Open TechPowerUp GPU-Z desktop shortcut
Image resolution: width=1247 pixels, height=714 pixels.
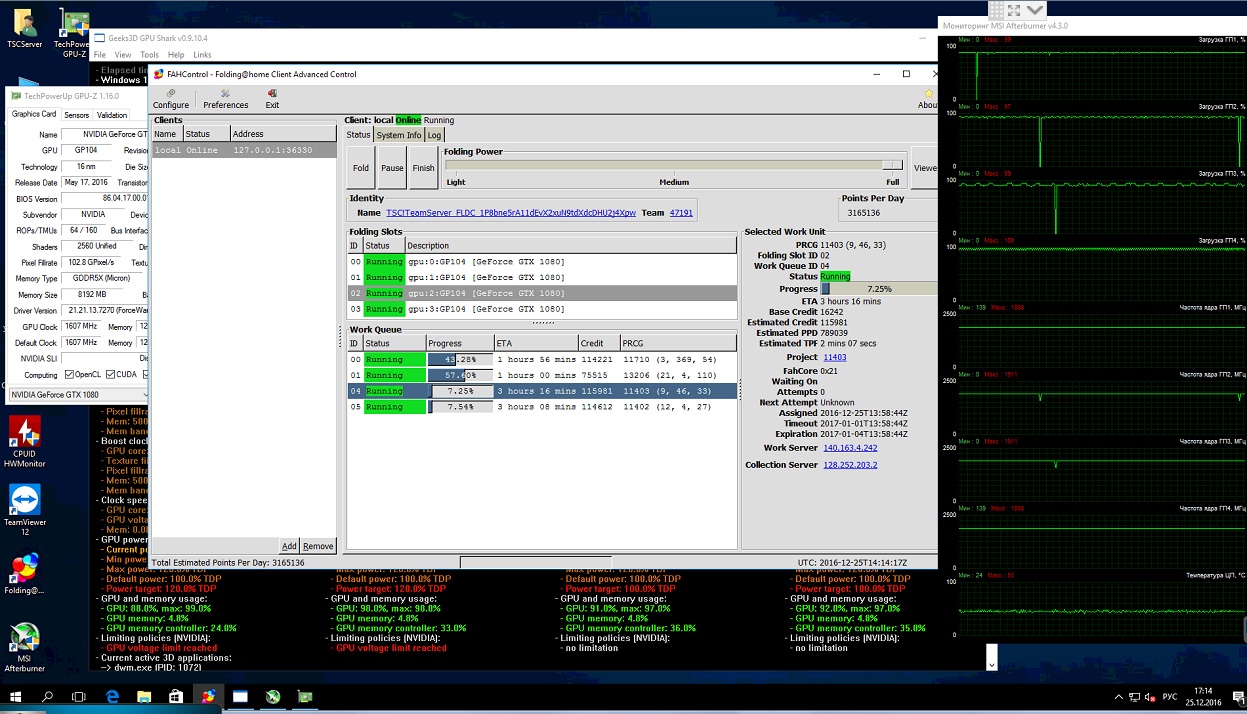(x=74, y=32)
